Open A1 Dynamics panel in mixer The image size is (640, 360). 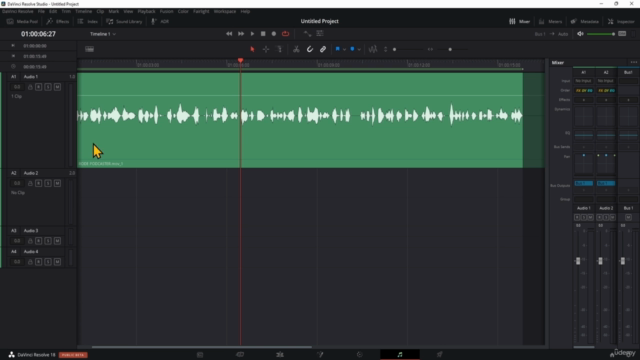pos(584,116)
